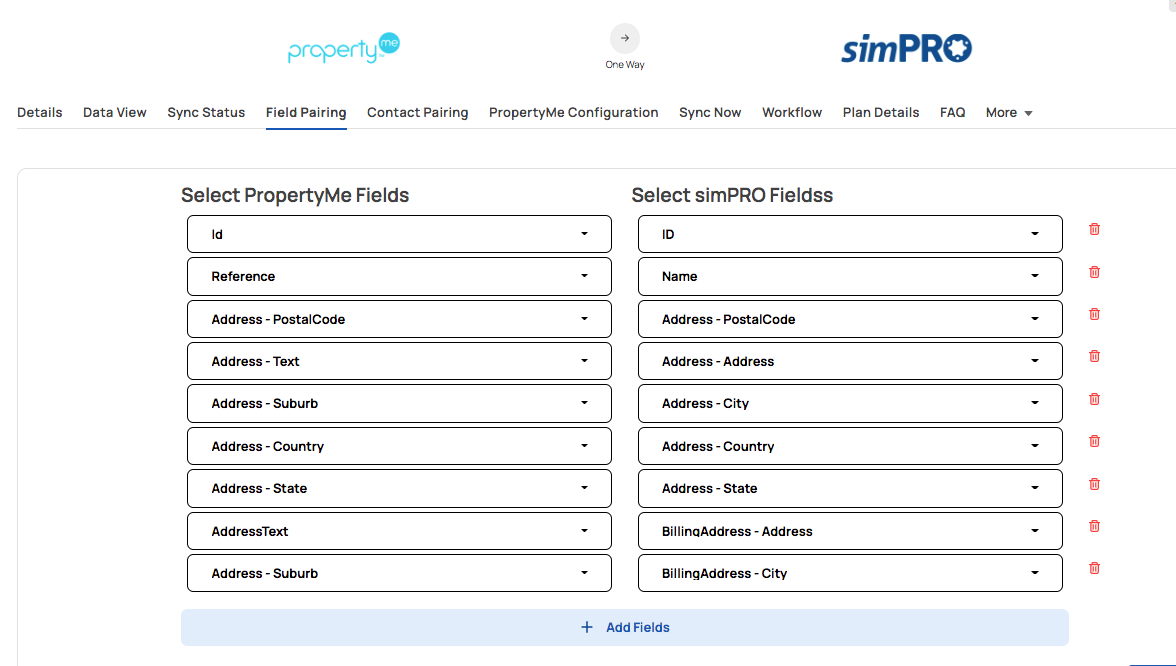
Task: Remove the Address - Country pairing
Action: click(1094, 441)
